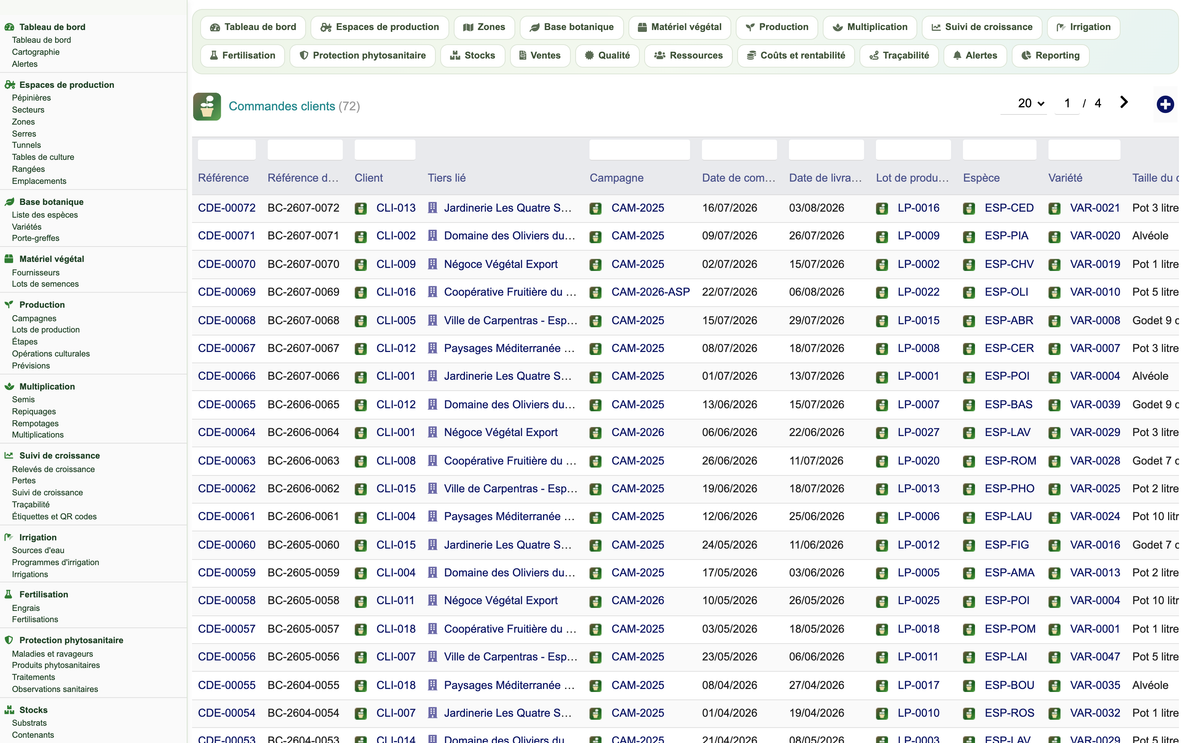
Task: Click Ville de Carpentras cell in CDE-00068 row
Action: point(510,321)
